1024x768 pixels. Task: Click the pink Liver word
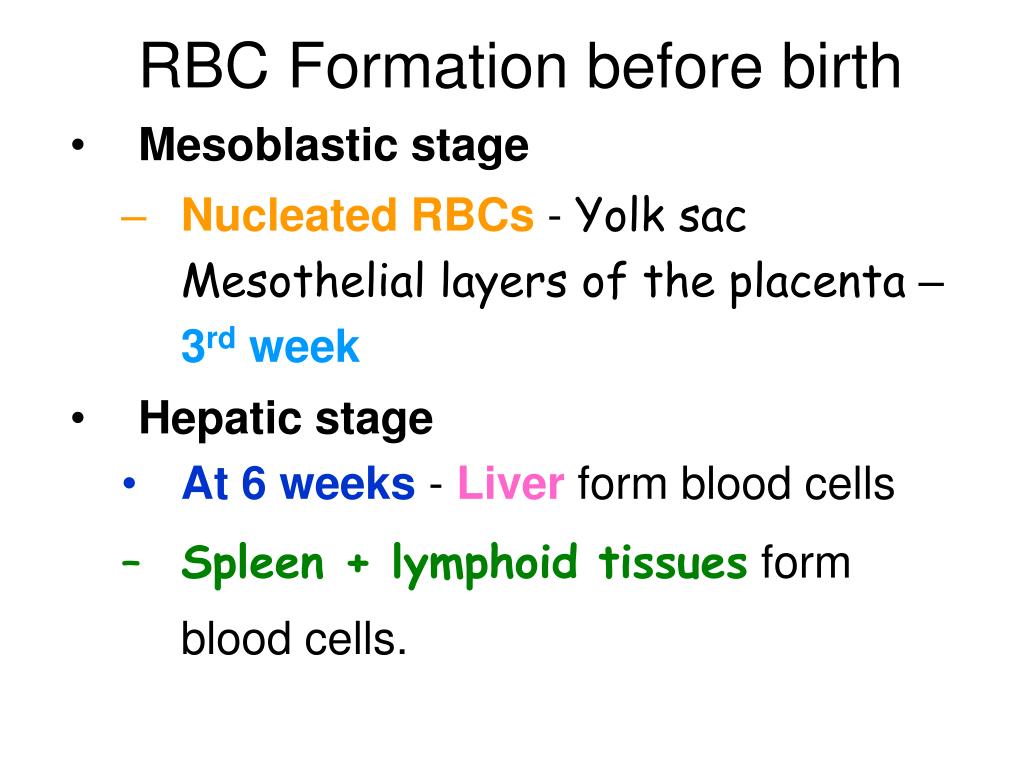511,484
